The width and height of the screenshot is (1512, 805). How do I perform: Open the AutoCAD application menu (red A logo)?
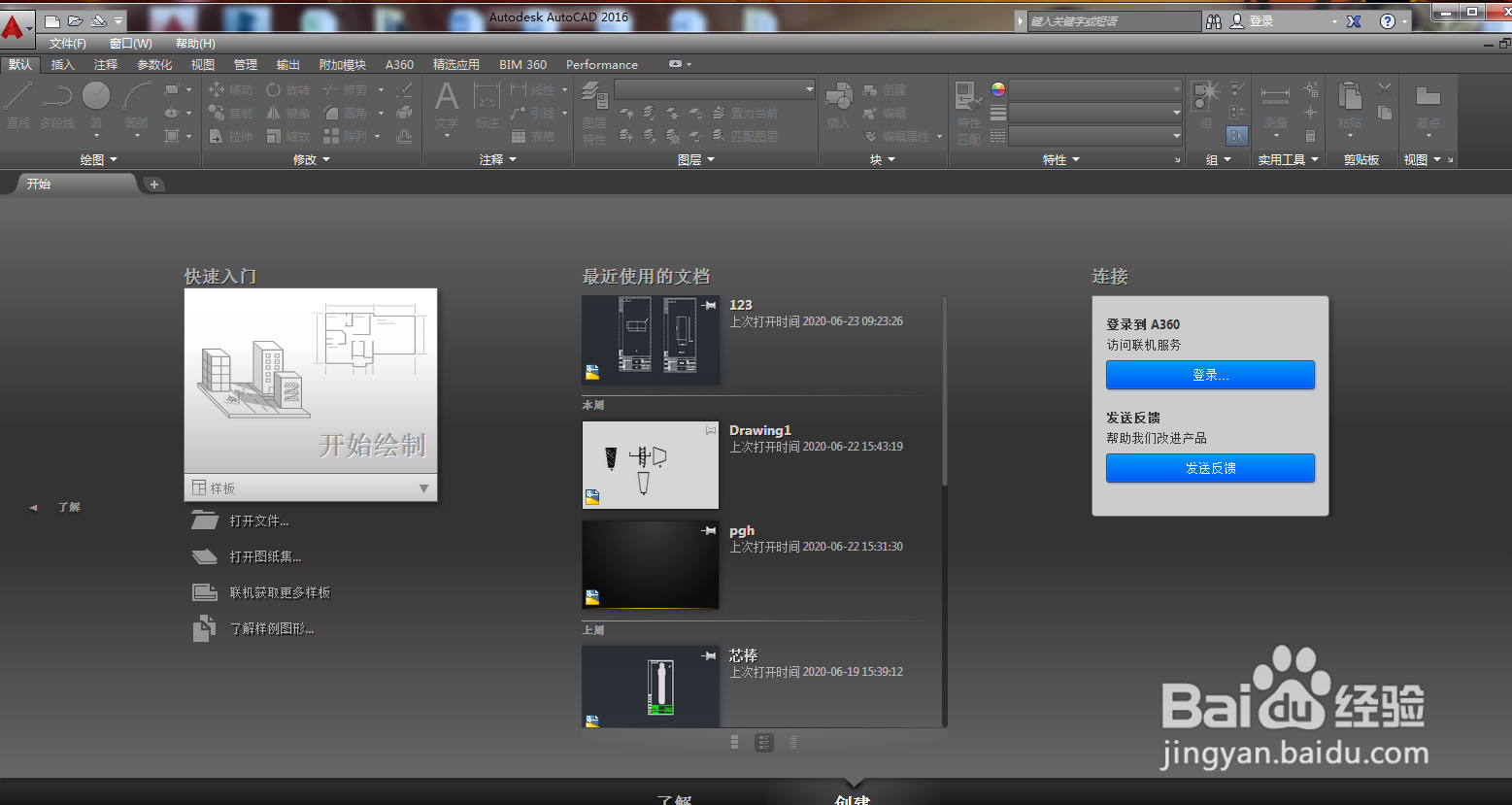coord(15,26)
